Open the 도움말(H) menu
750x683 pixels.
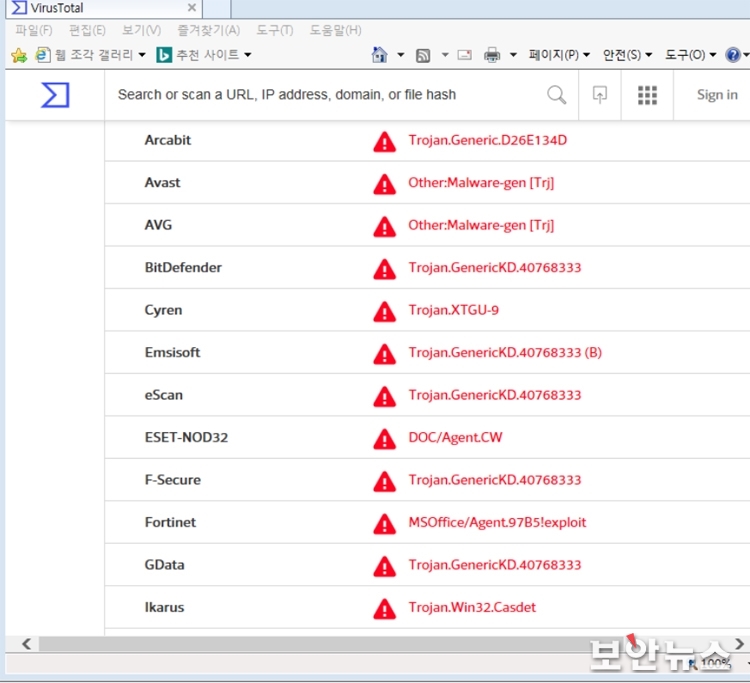click(x=335, y=30)
